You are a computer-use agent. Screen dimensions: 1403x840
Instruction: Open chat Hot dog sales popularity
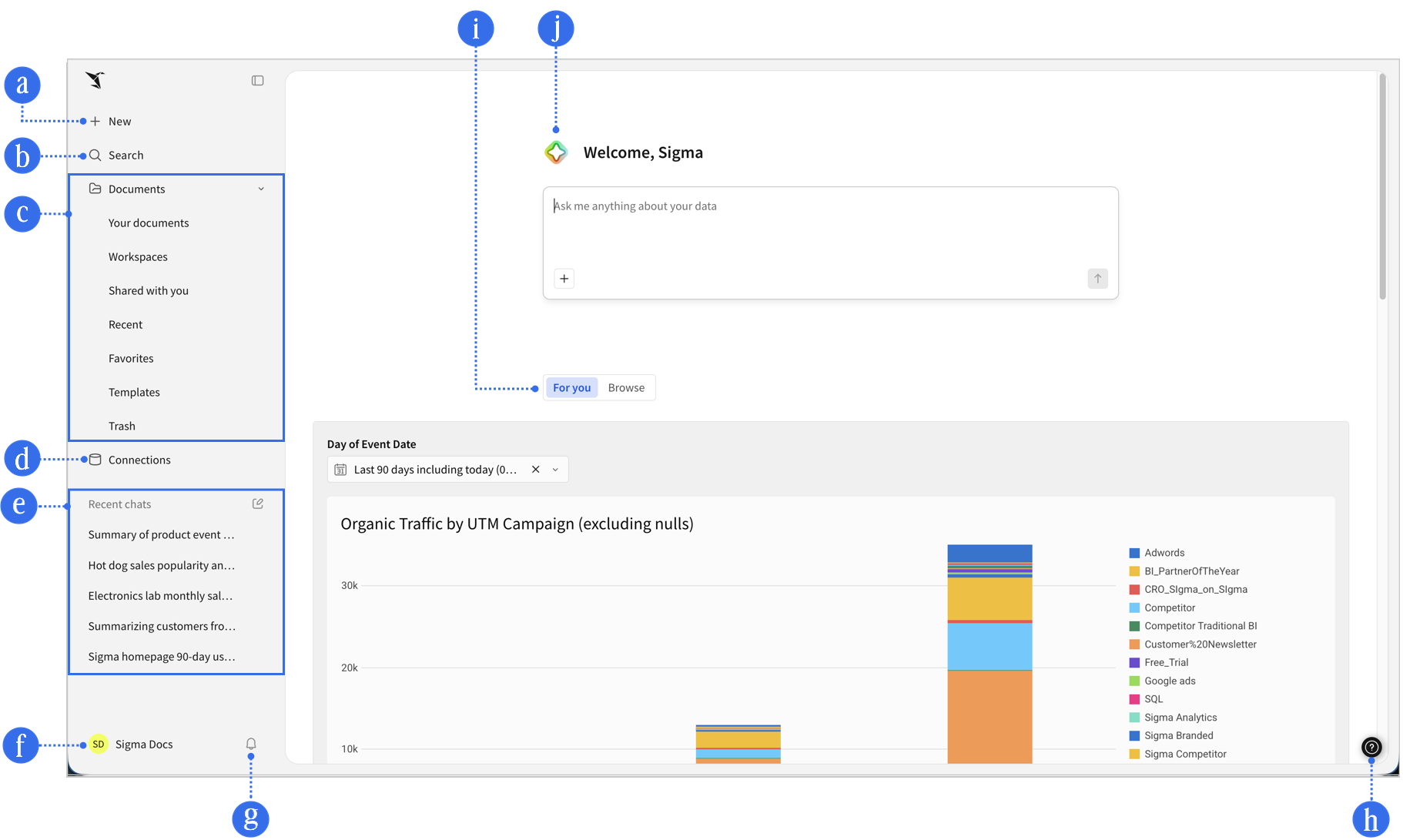pos(162,565)
